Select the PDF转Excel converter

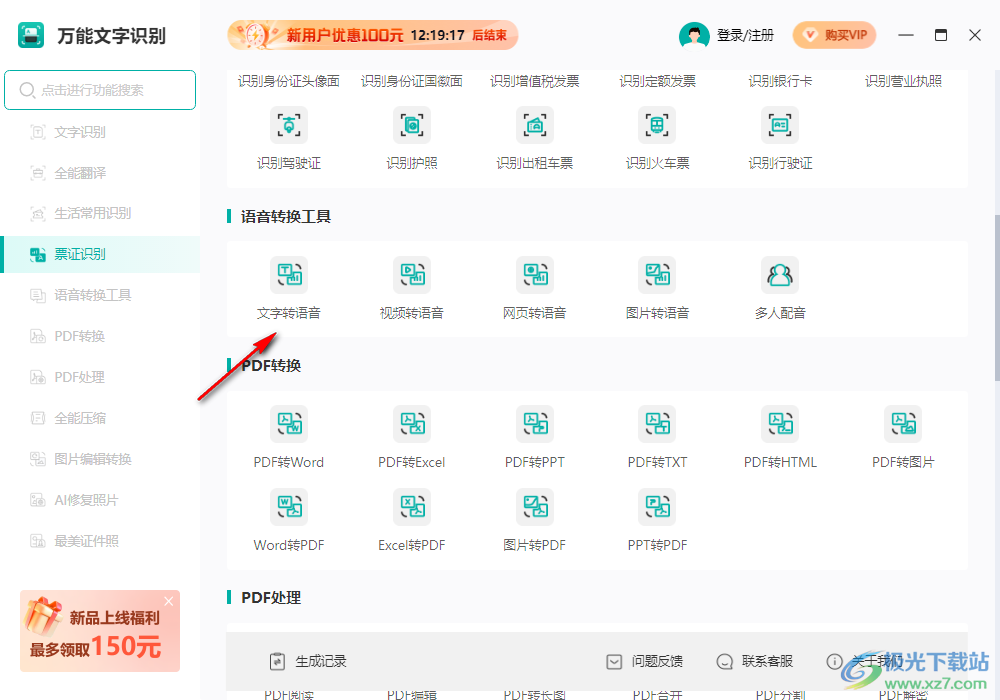click(x=412, y=438)
